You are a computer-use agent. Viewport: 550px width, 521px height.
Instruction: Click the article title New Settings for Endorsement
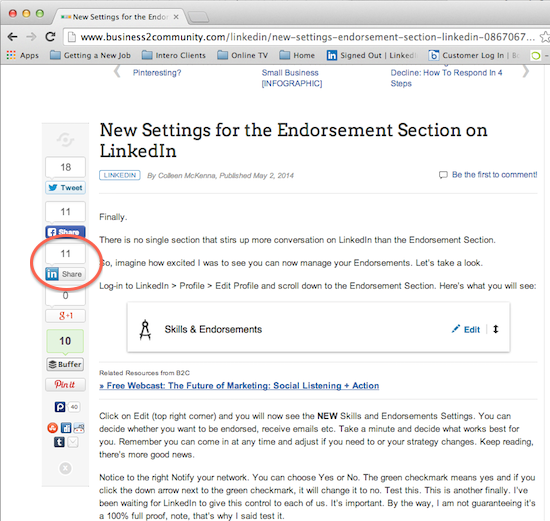click(293, 140)
